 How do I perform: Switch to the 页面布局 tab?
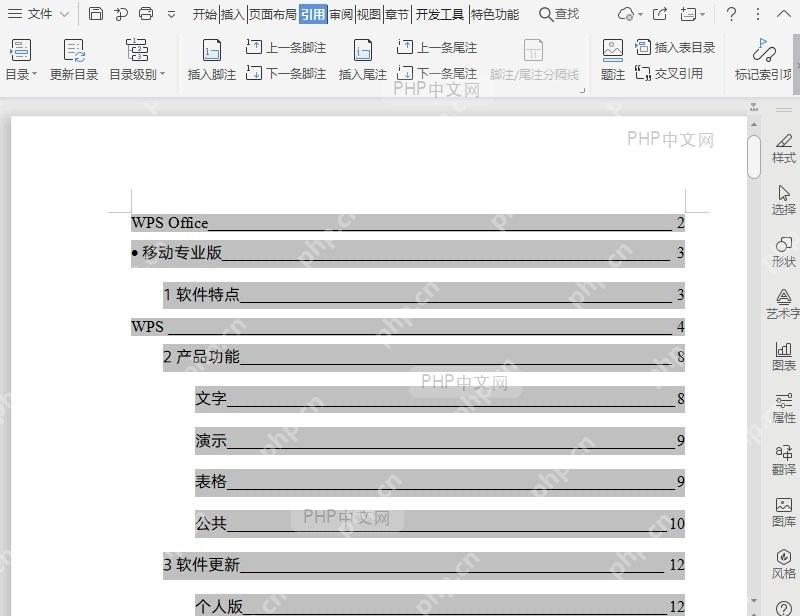point(273,14)
